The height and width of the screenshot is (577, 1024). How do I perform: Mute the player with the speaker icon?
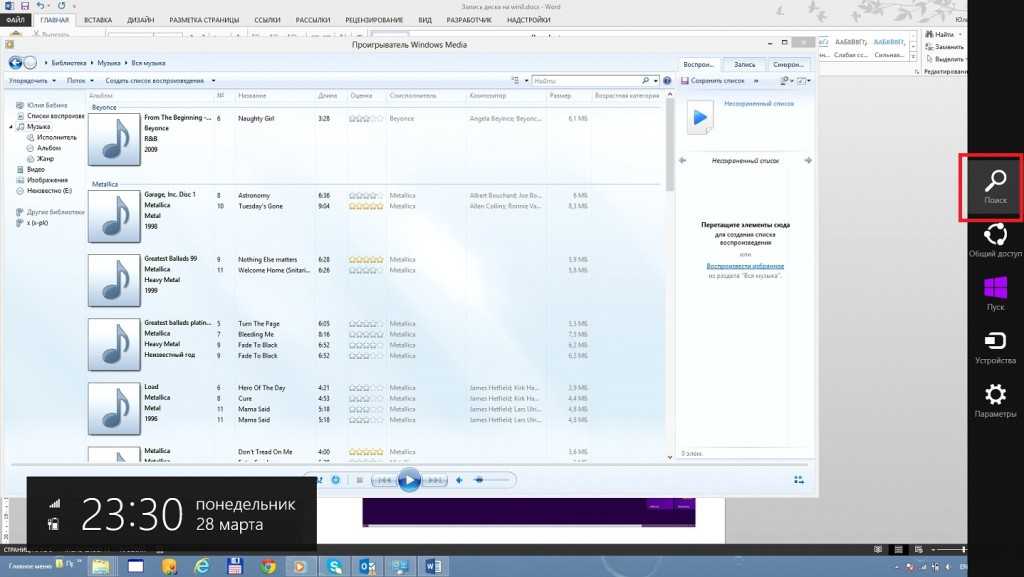click(x=459, y=480)
